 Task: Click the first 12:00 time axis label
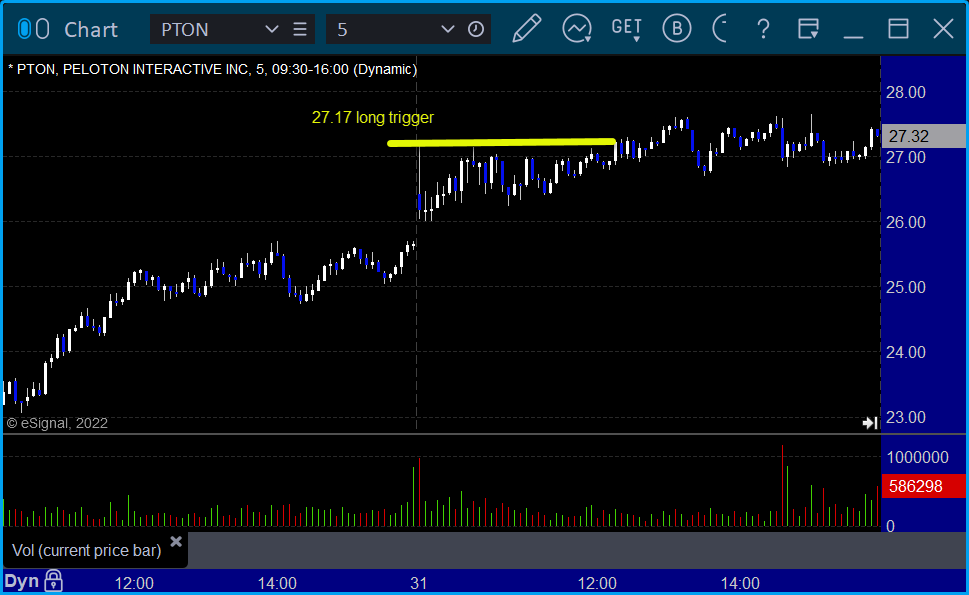(x=134, y=583)
